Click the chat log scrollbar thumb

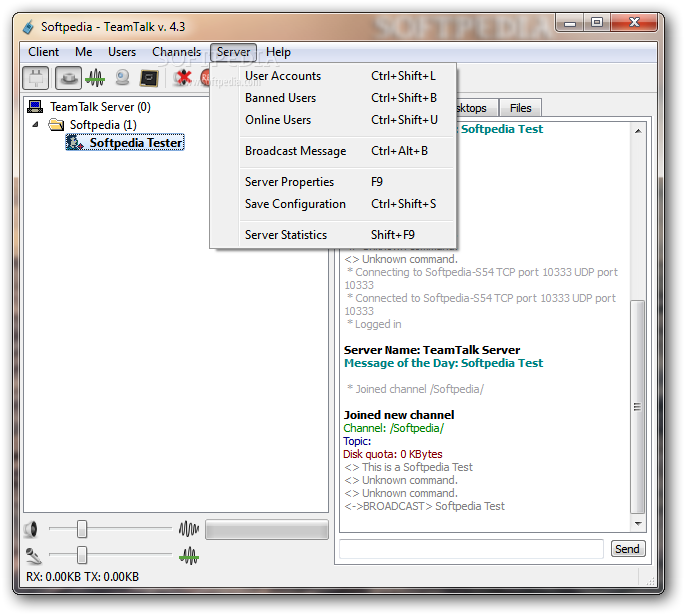point(638,407)
